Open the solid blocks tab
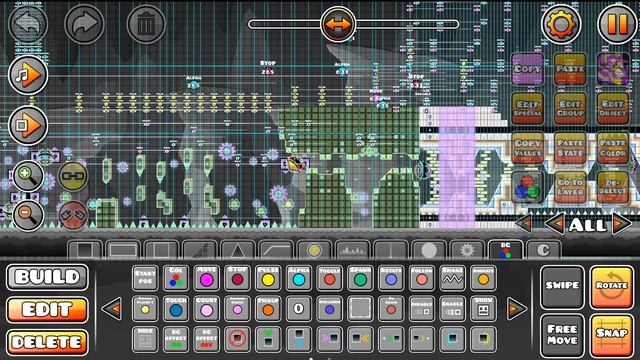The image size is (640, 360). point(85,250)
